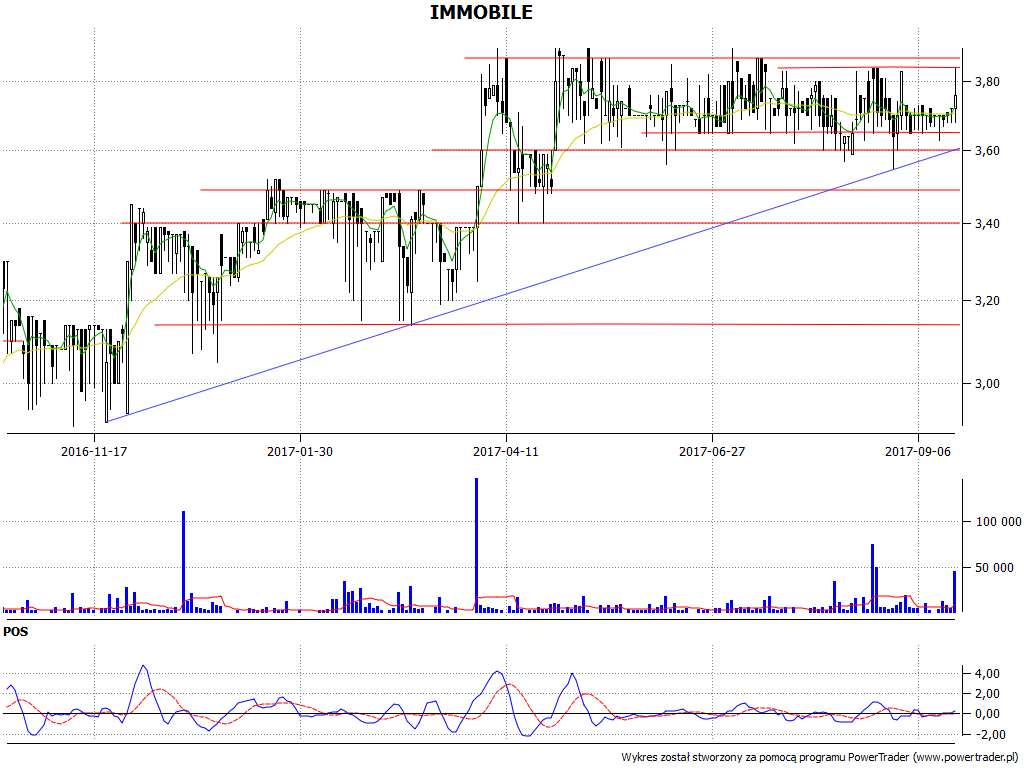Click the 2016-11-17 date label
Screen dimensions: 1024x768
point(94,451)
